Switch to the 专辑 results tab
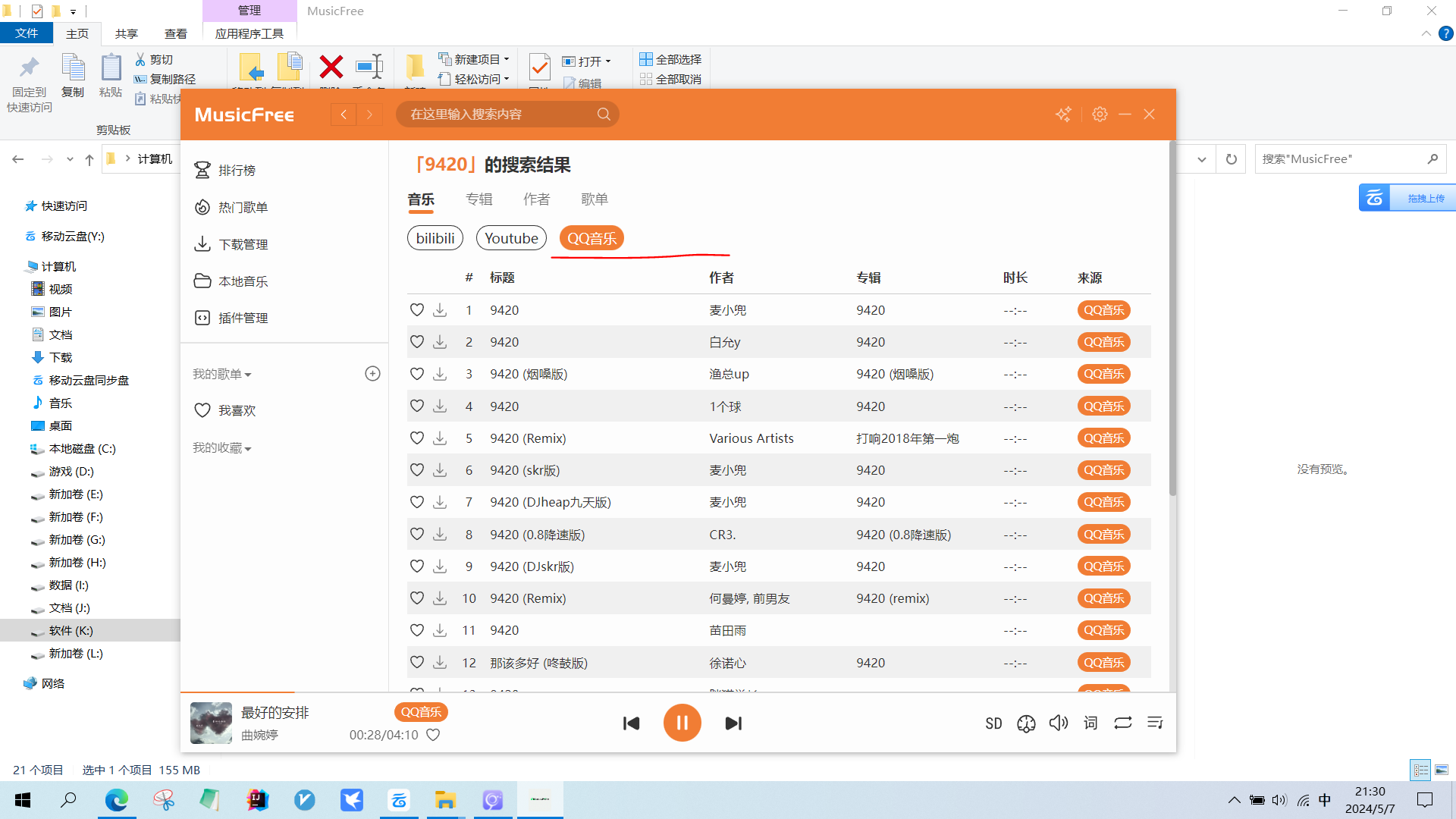 [x=479, y=199]
